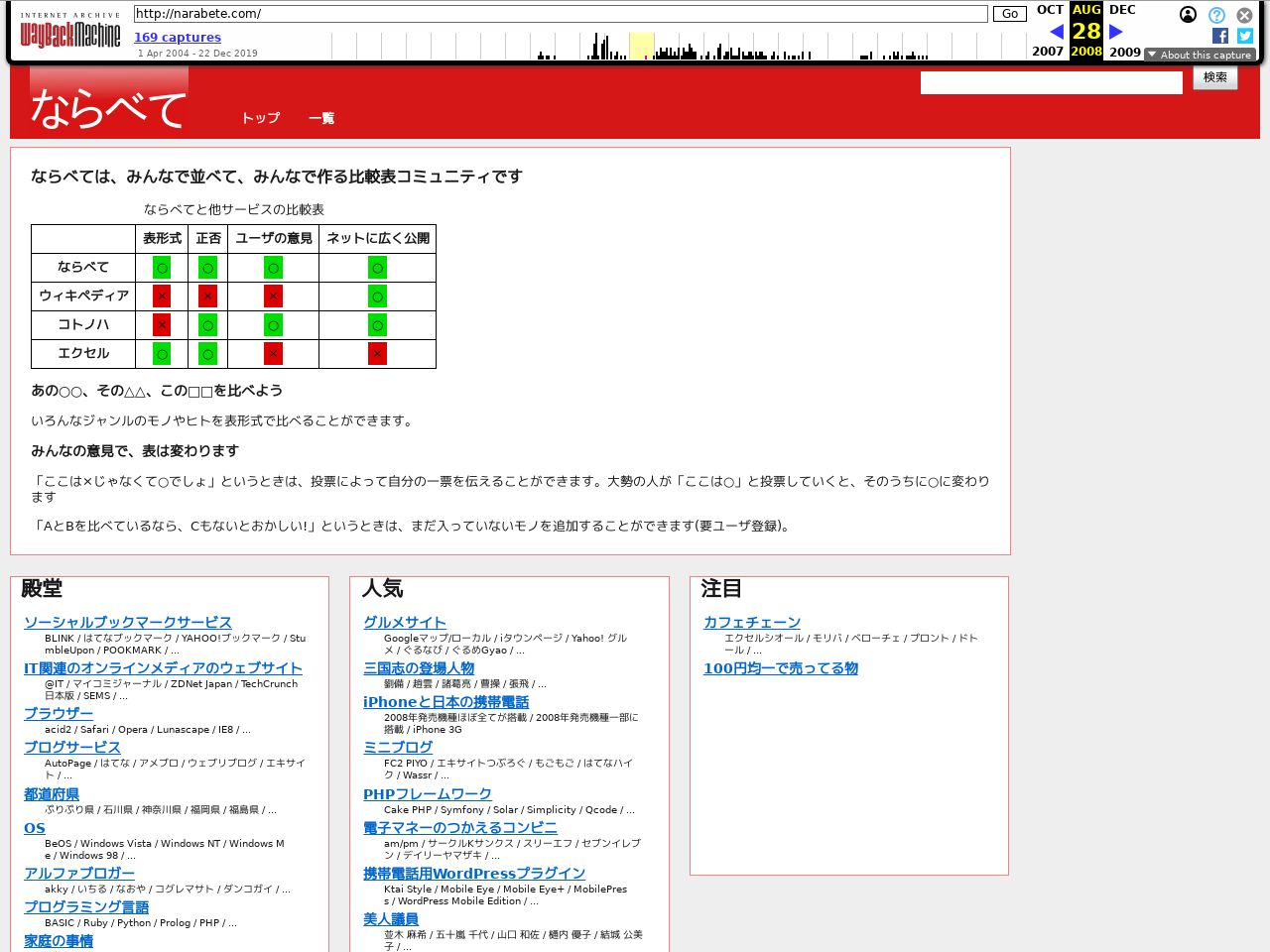Click green cell for ならべて 表形式

[162, 268]
